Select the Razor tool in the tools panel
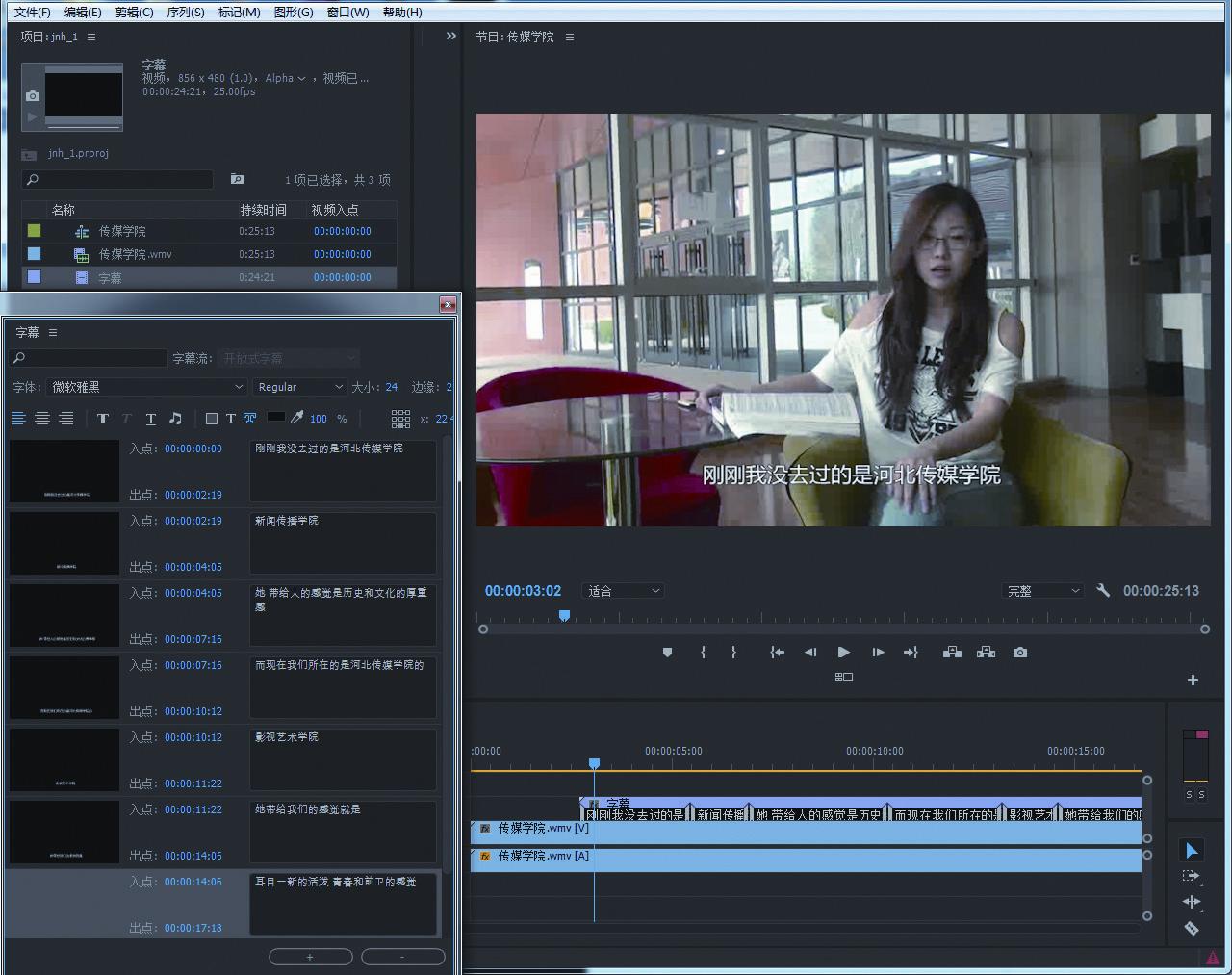Screen dimensions: 1232x975 click(x=1192, y=928)
